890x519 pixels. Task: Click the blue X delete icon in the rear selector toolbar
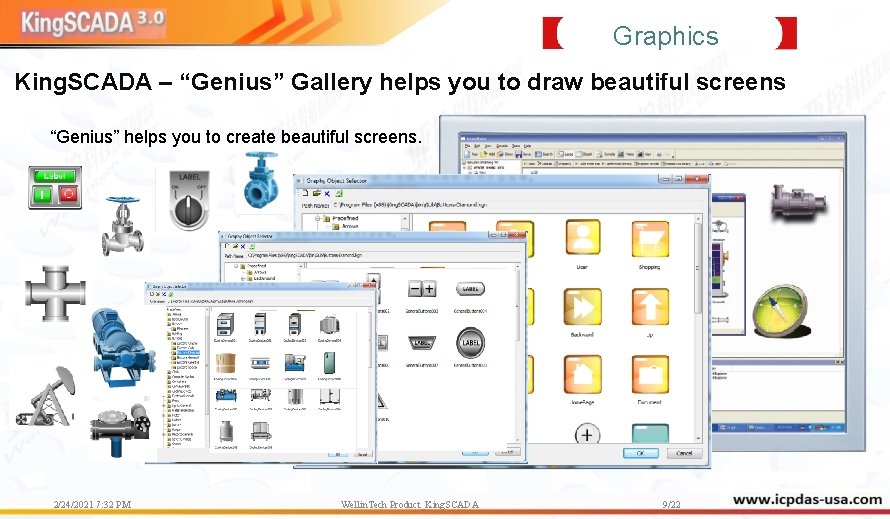(x=327, y=193)
